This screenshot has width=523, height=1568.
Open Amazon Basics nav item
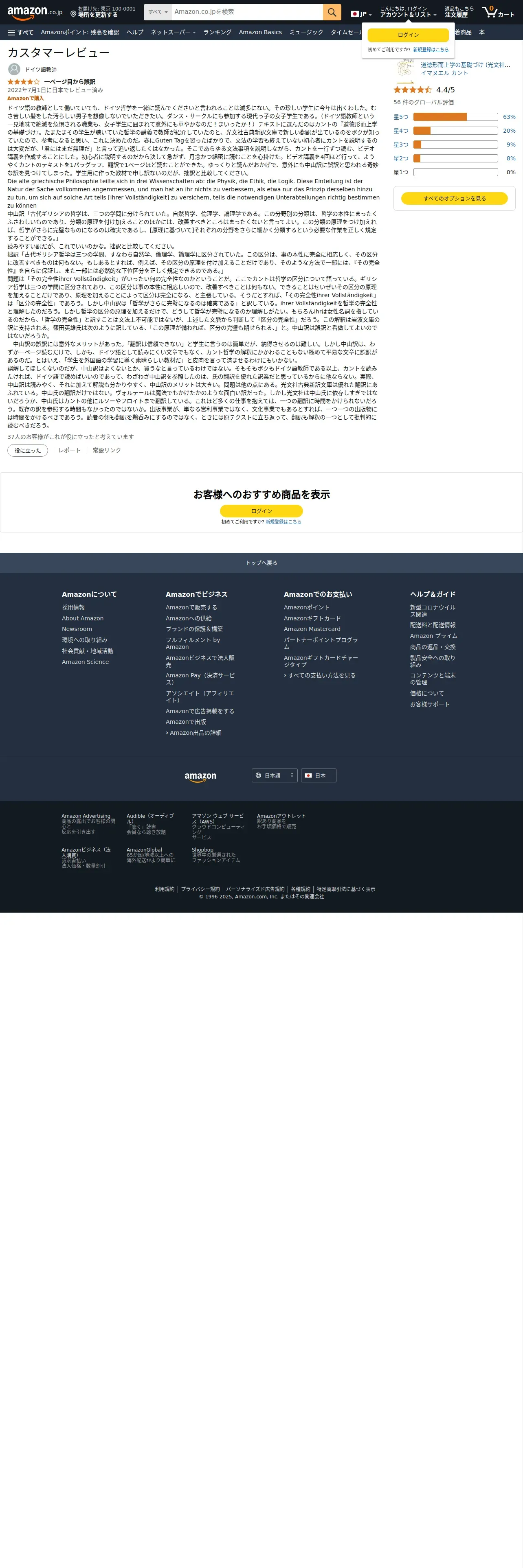click(260, 32)
